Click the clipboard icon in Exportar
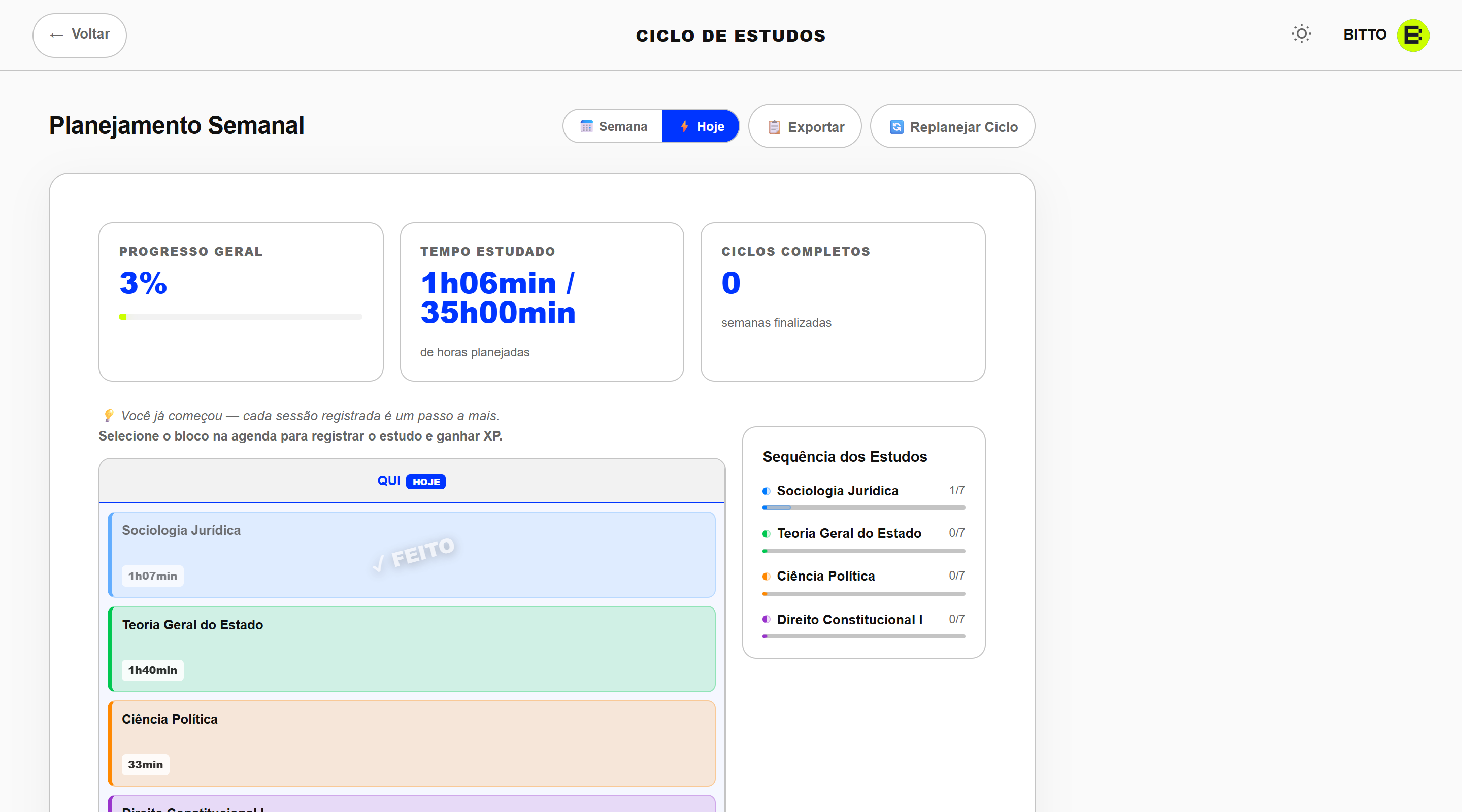 tap(774, 126)
